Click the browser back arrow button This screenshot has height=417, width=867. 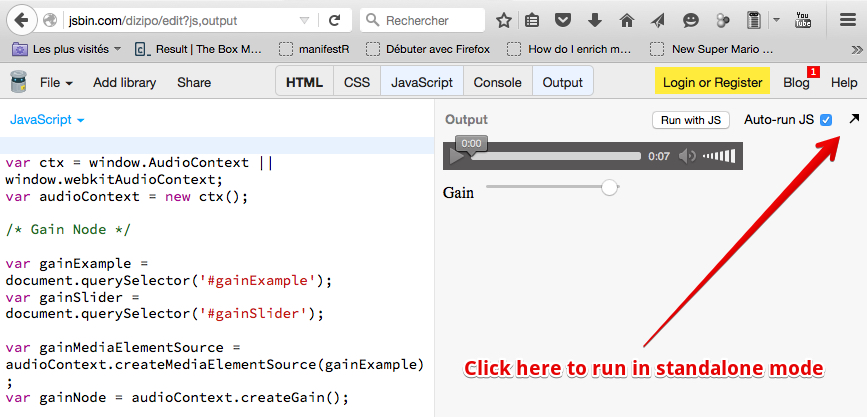[x=21, y=20]
